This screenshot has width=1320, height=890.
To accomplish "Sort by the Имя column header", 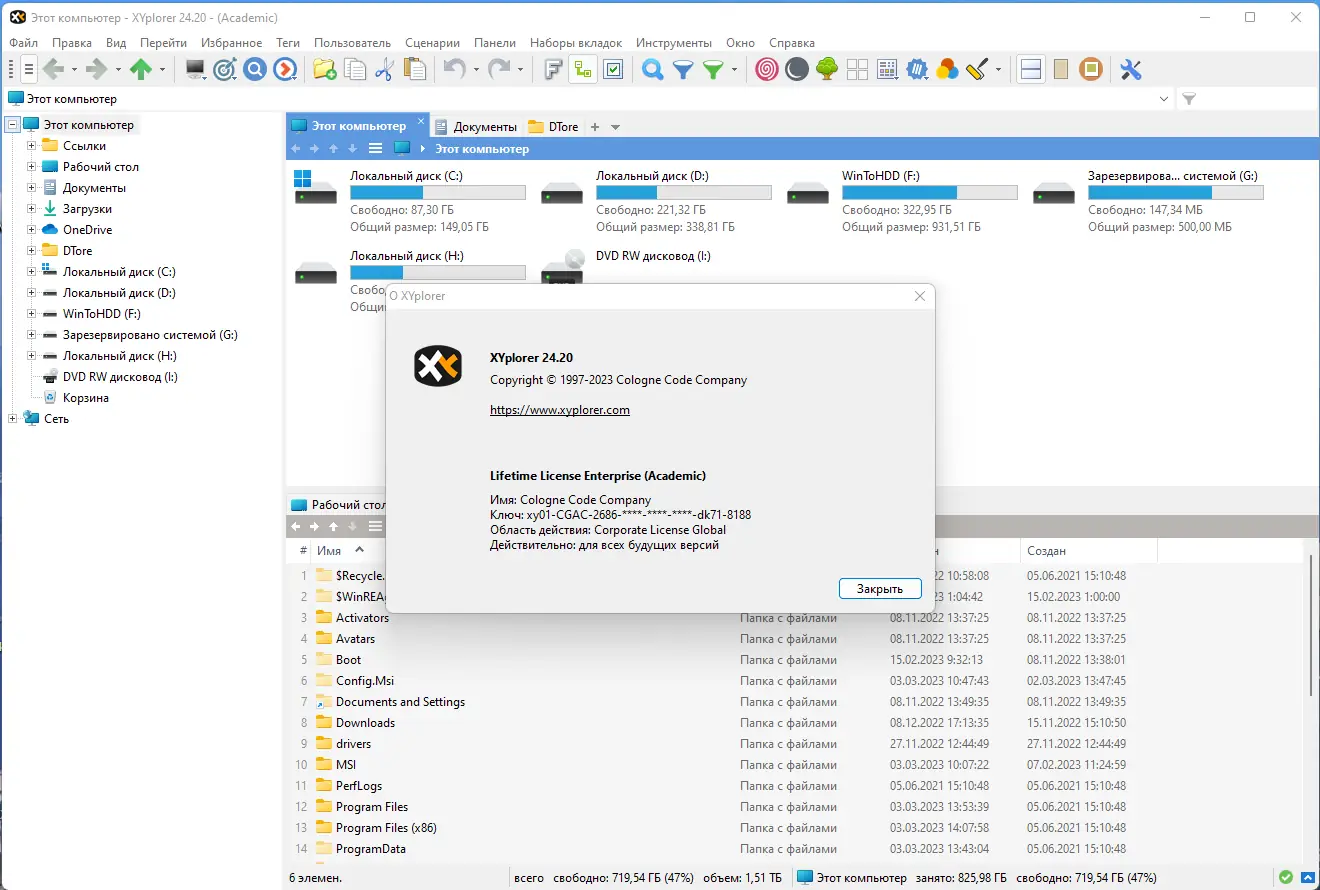I will [329, 551].
